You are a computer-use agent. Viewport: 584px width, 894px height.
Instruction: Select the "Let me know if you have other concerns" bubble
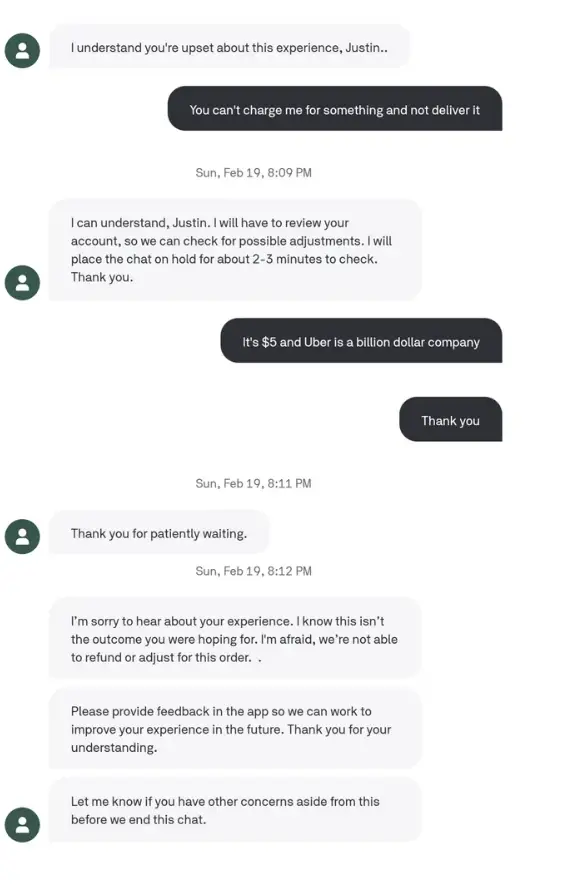click(235, 810)
